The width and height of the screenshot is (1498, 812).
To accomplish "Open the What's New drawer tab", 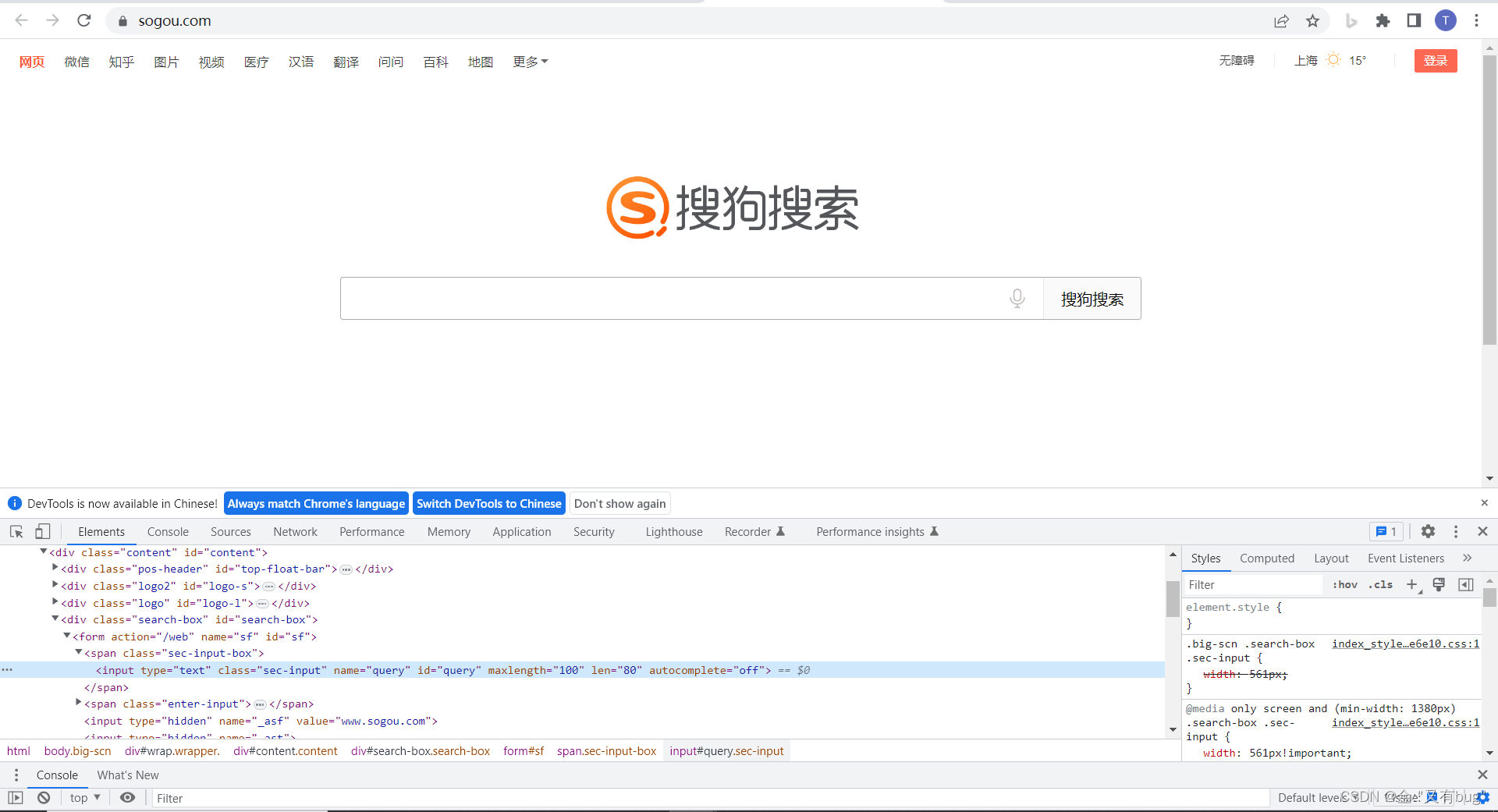I will [128, 775].
